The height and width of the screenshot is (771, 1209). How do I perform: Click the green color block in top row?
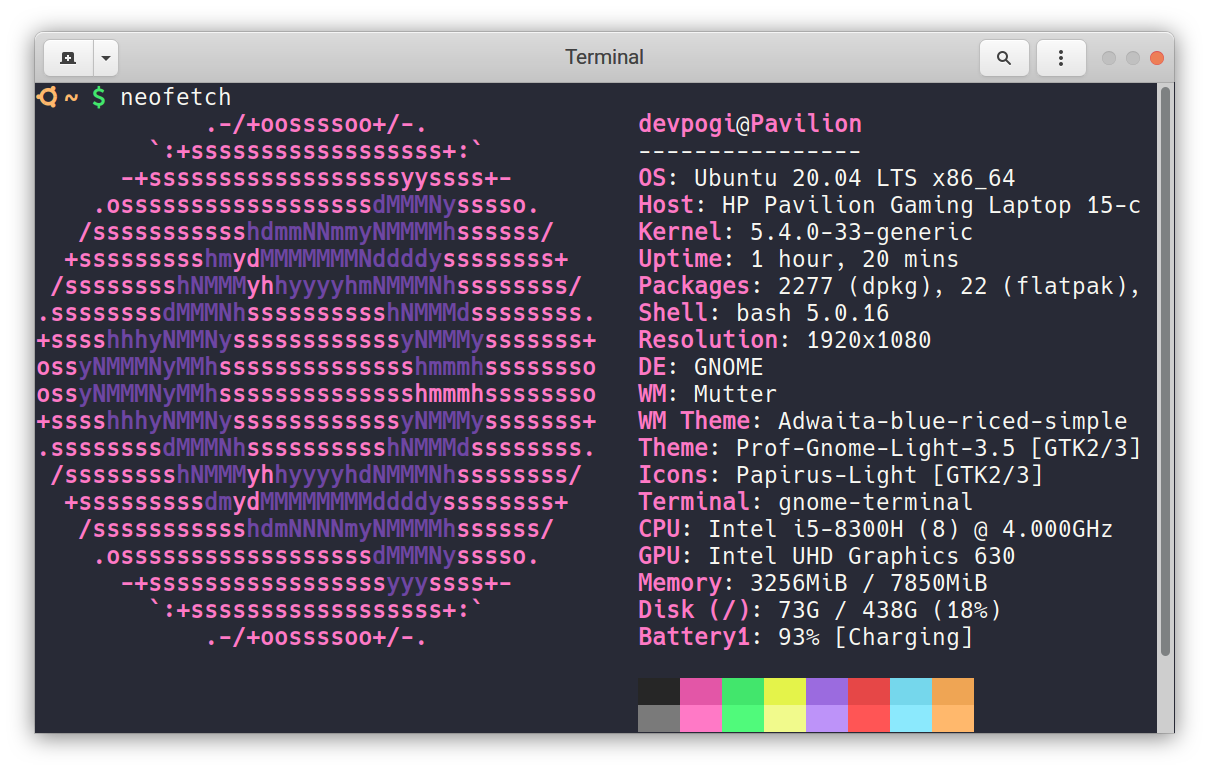click(743, 691)
